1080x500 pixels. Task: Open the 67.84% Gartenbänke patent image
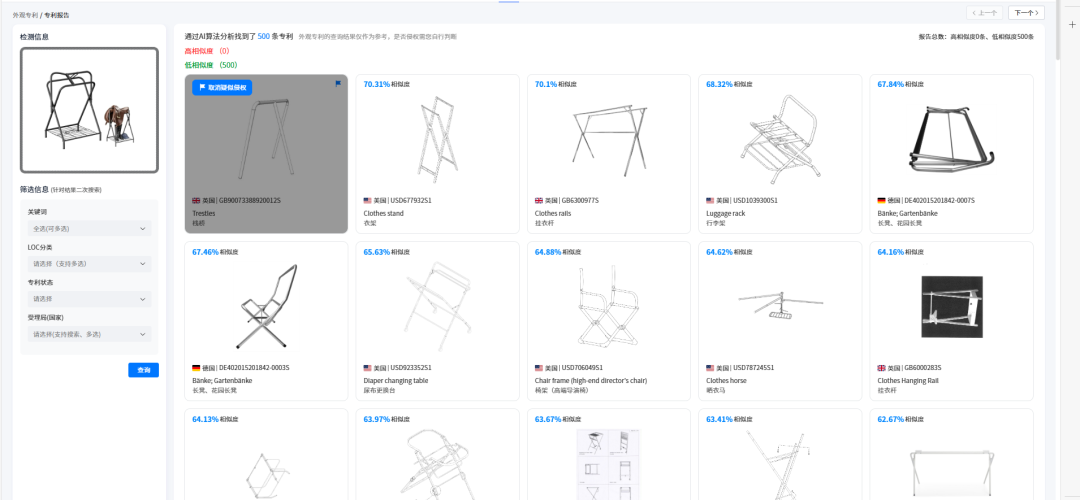(x=952, y=140)
